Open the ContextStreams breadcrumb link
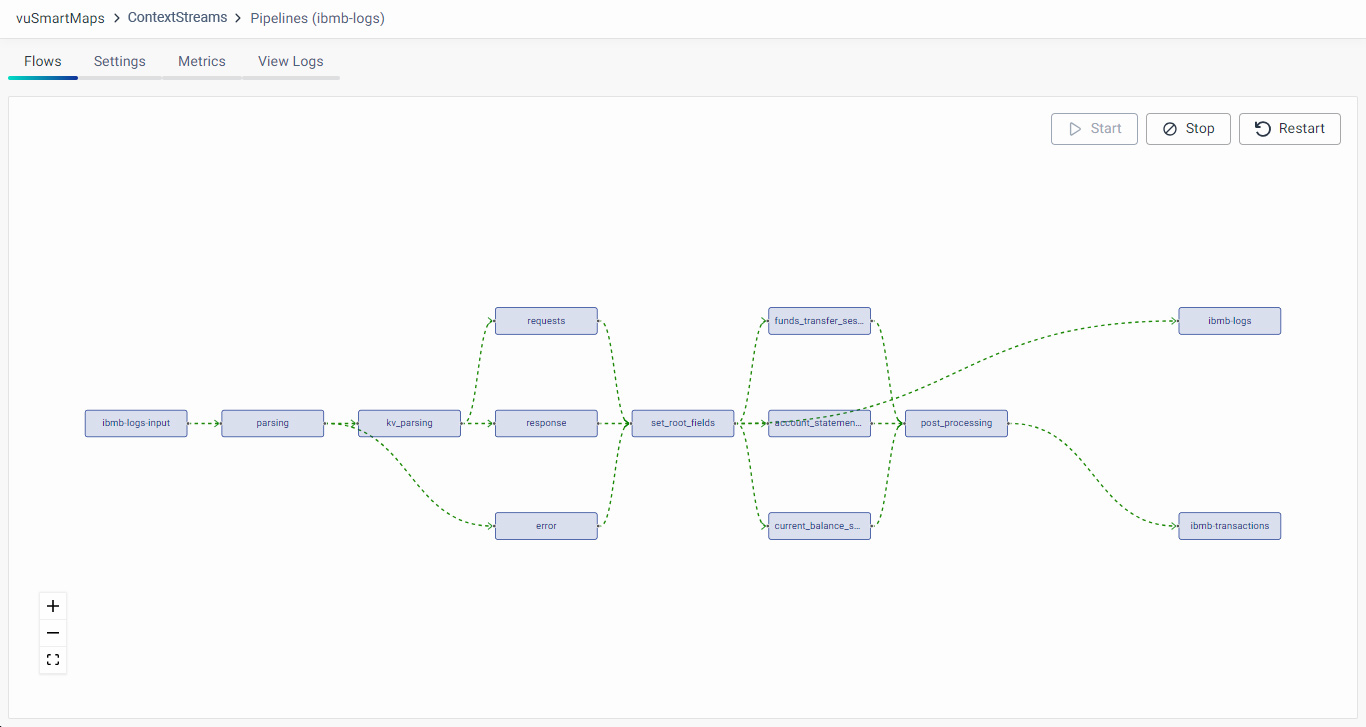This screenshot has height=727, width=1366. 177,18
